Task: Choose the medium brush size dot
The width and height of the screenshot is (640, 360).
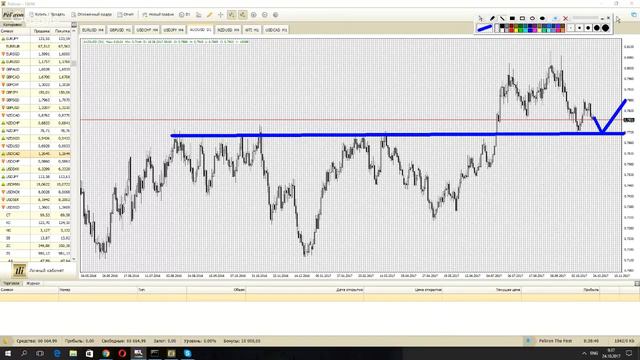Action: coord(588,28)
